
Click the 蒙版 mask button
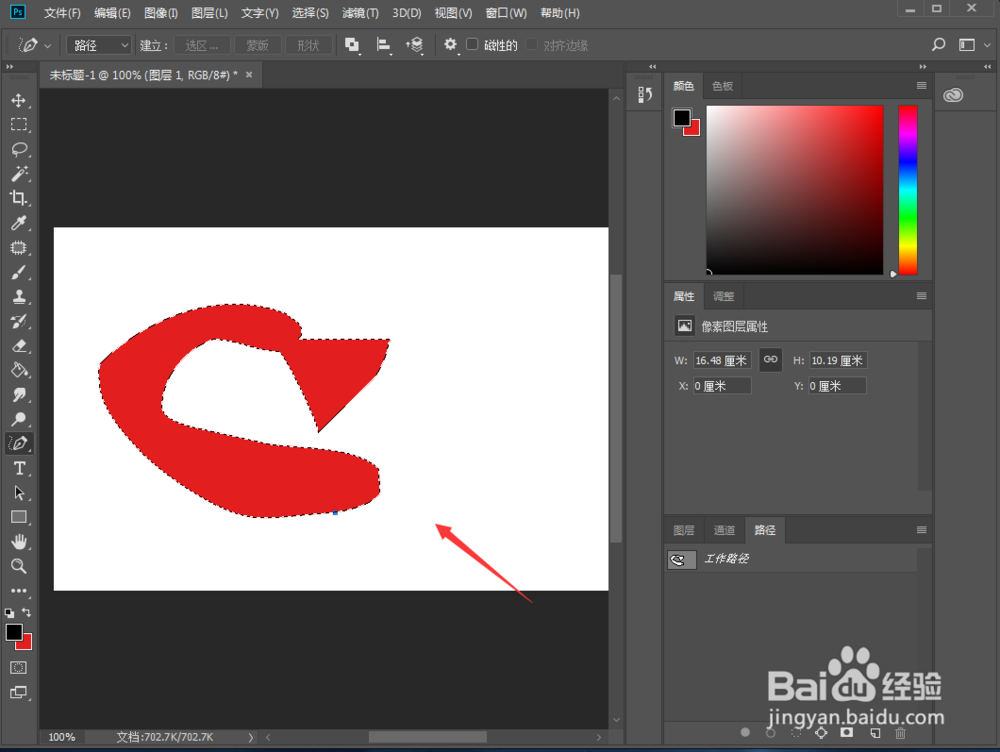(x=258, y=45)
